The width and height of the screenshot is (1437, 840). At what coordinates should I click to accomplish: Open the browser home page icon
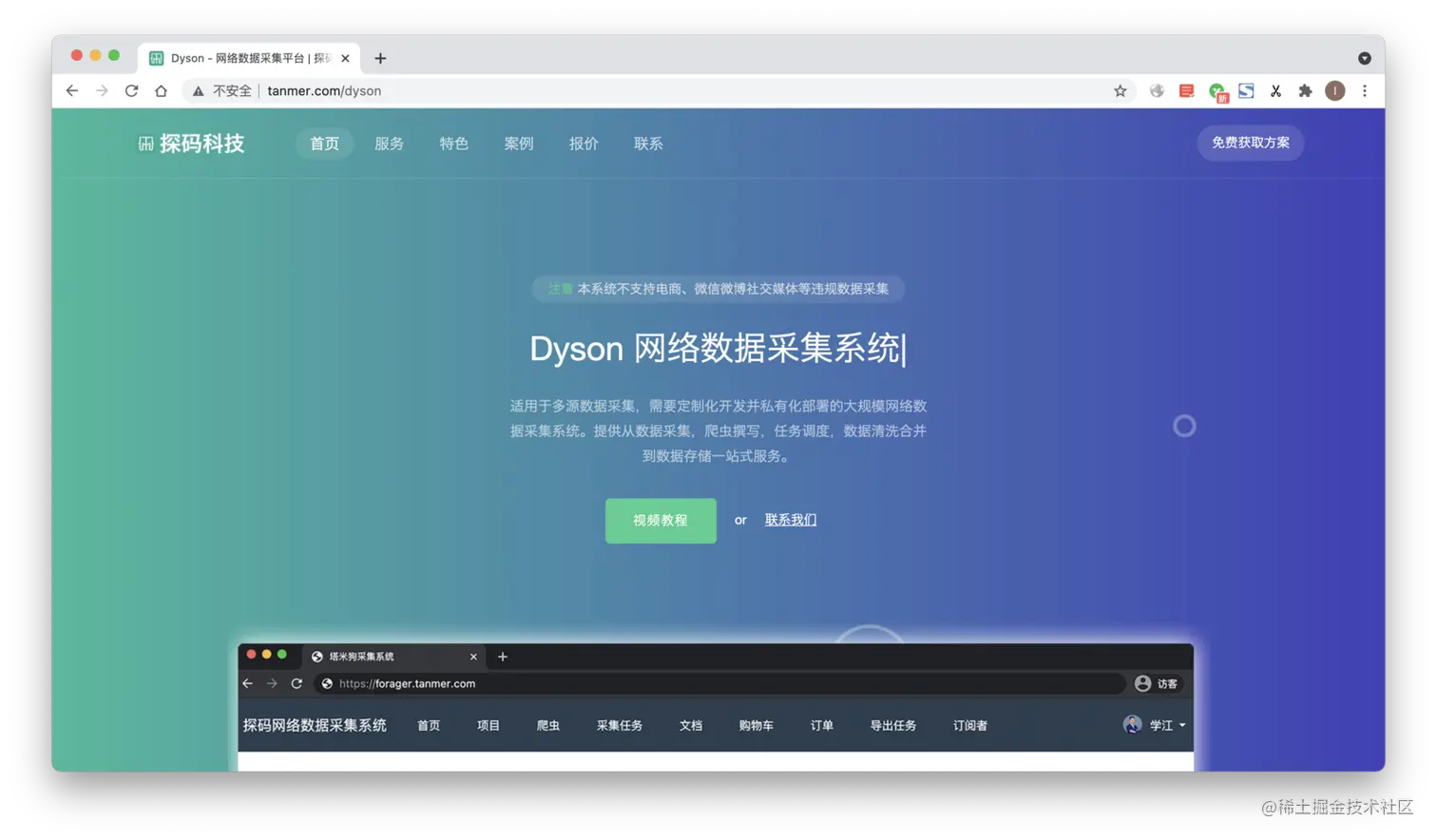161,91
